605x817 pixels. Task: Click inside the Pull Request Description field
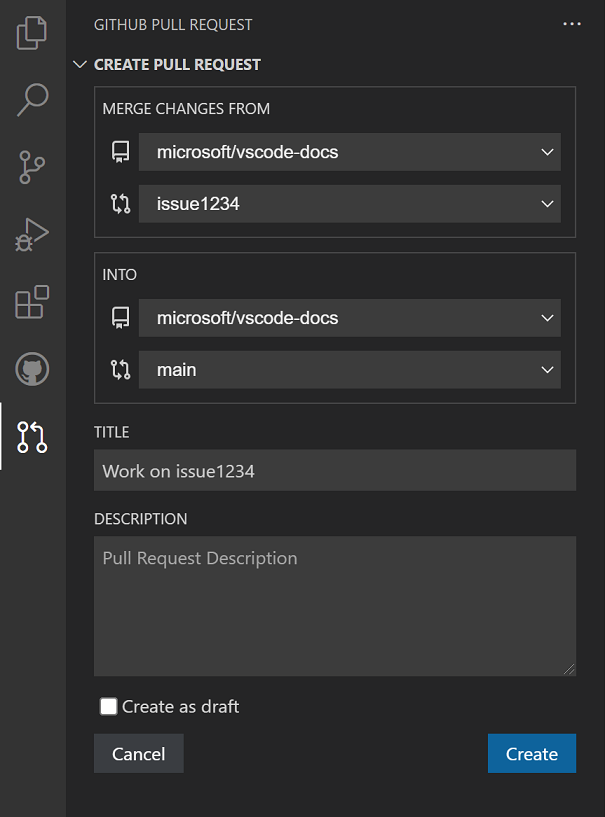coord(335,600)
